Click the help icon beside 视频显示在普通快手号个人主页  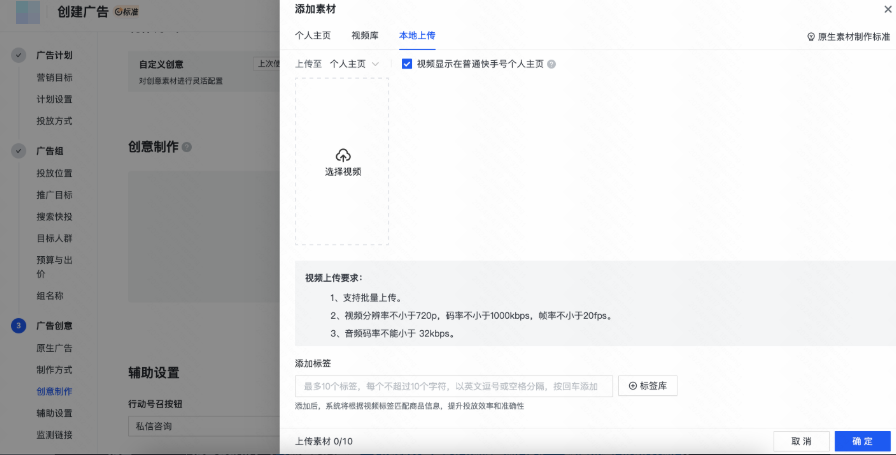[x=551, y=64]
